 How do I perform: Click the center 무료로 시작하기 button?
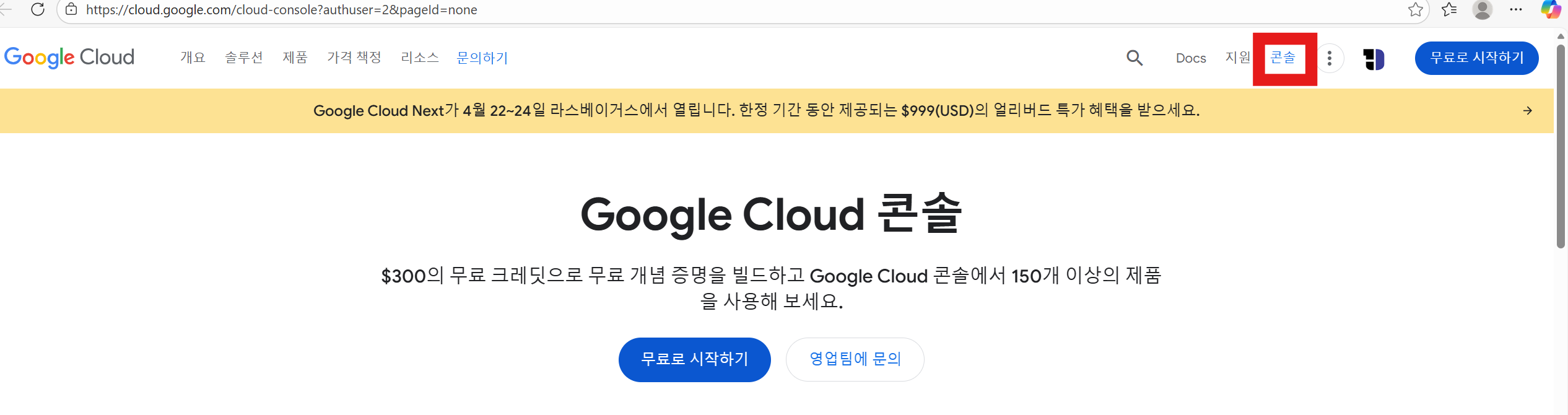tap(695, 359)
